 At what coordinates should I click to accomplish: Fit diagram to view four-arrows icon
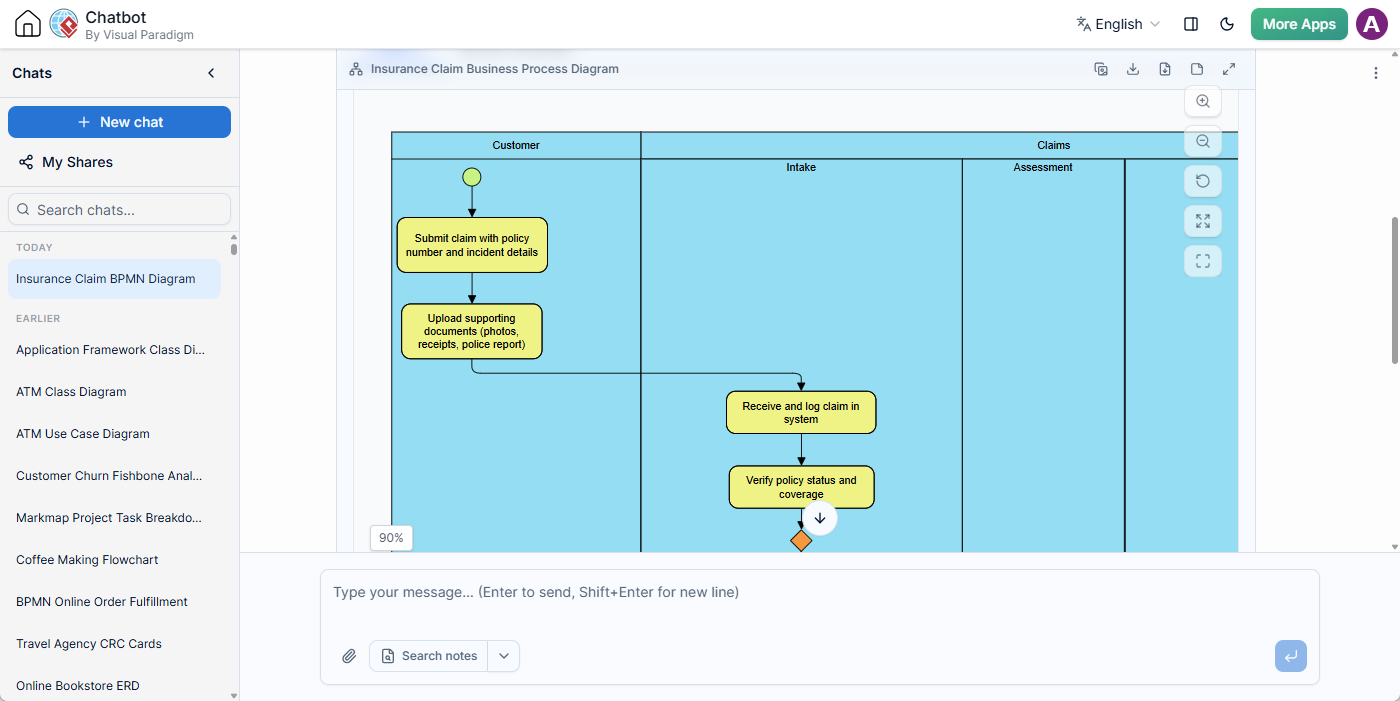pyautogui.click(x=1203, y=221)
